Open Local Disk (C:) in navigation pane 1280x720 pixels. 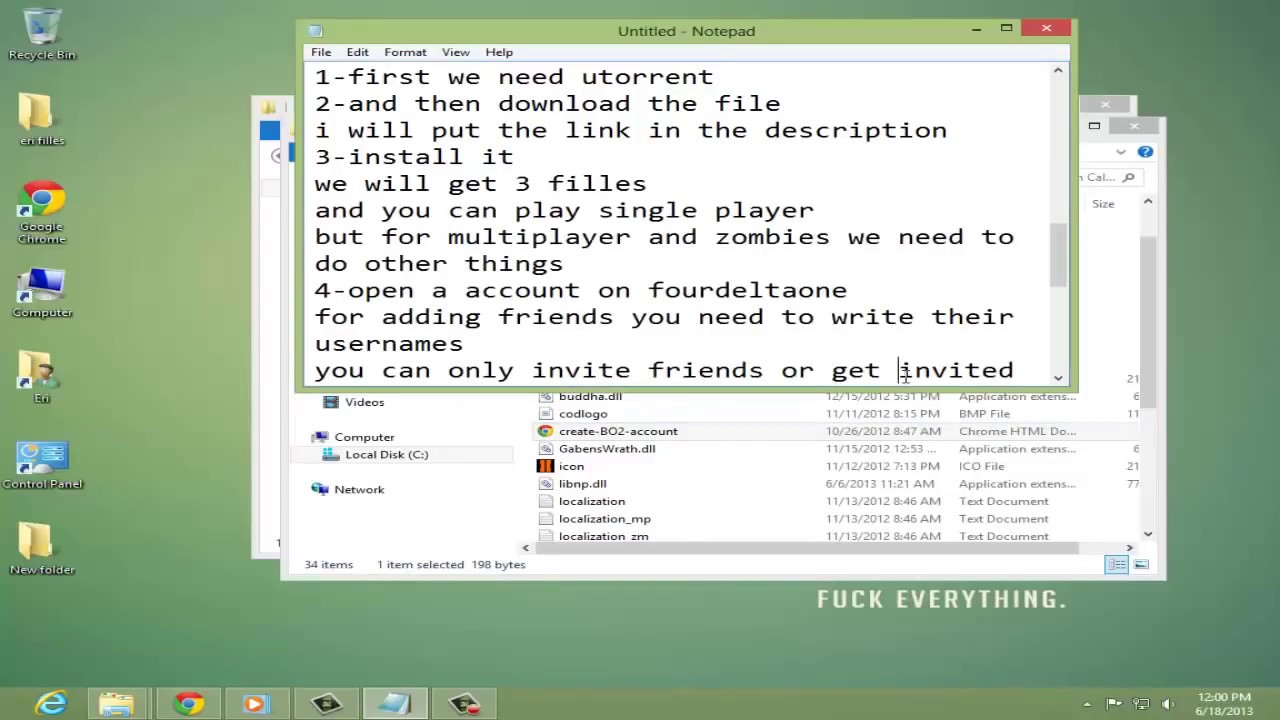386,455
